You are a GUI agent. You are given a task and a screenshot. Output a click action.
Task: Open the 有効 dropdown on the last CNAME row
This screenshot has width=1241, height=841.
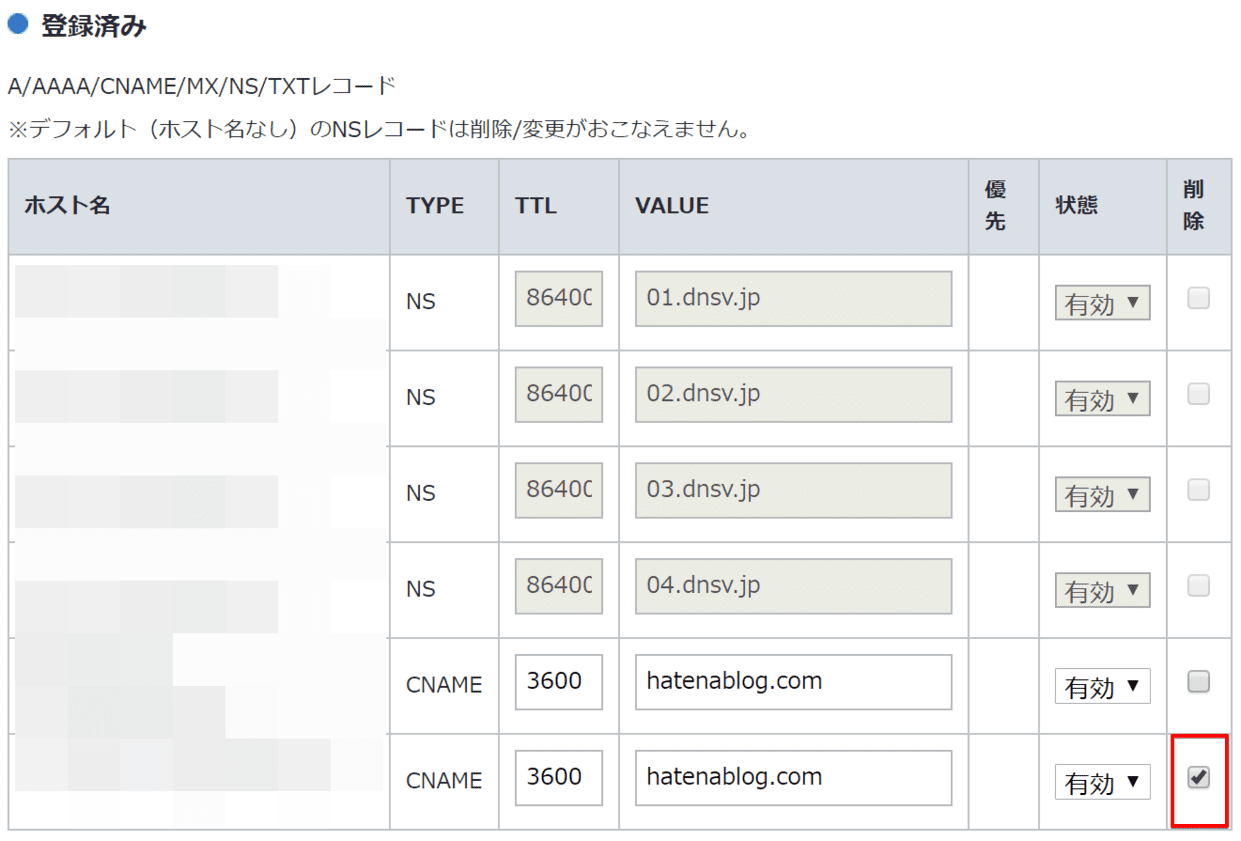[x=1101, y=782]
